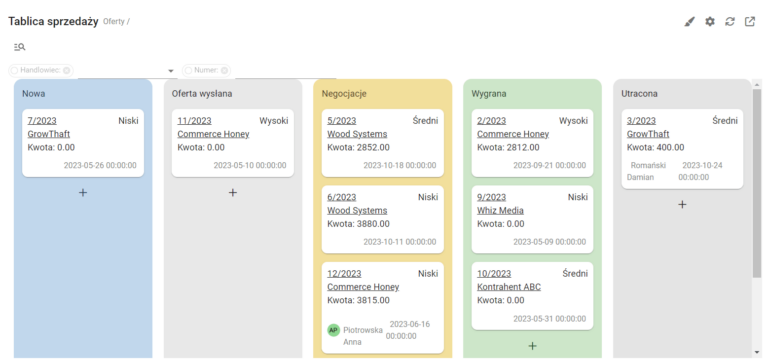Click the AP avatar for Piotrowska Anna
This screenshot has width=768, height=360.
[334, 330]
